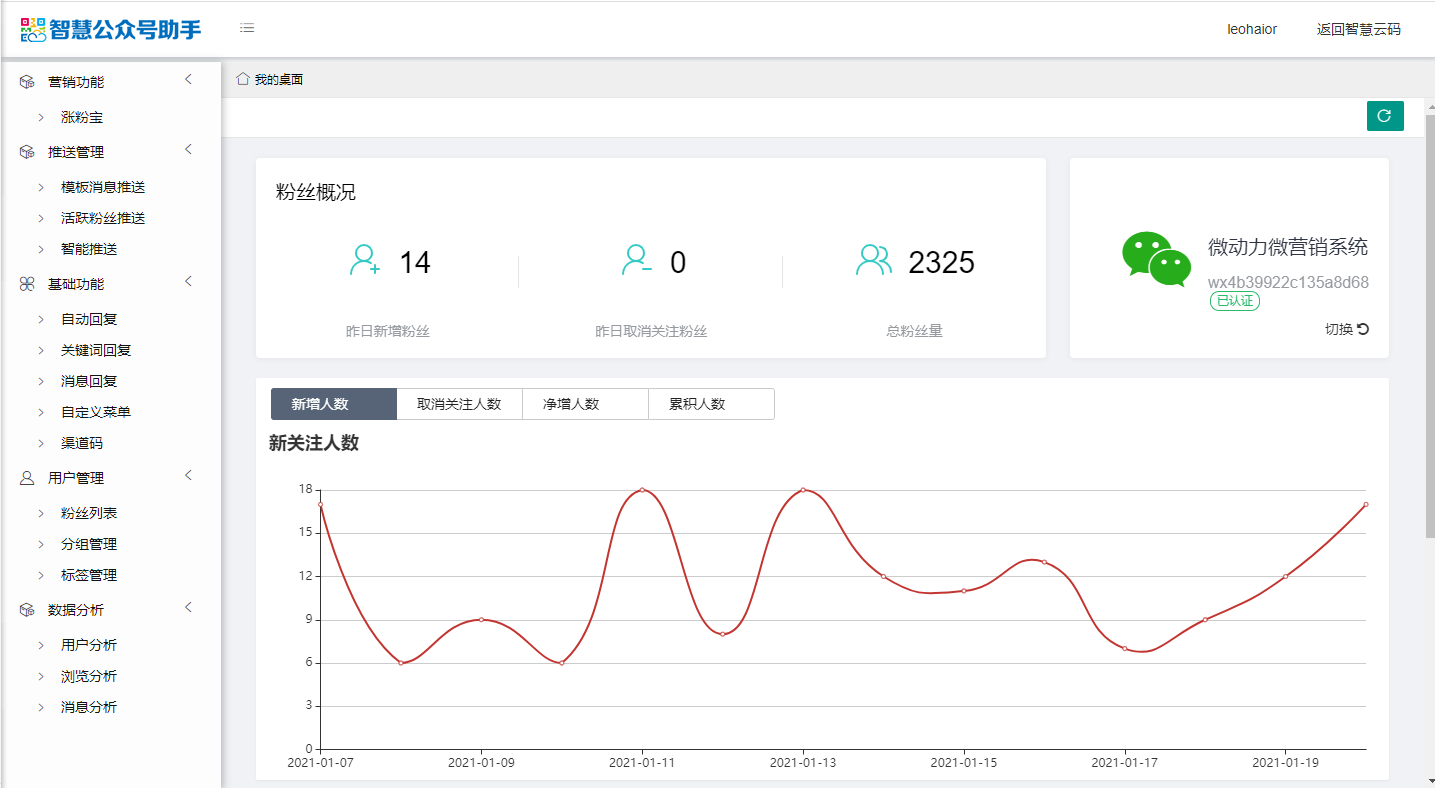This screenshot has height=788, width=1435.
Task: Open 粉丝列表 in the sidebar
Action: coord(89,513)
